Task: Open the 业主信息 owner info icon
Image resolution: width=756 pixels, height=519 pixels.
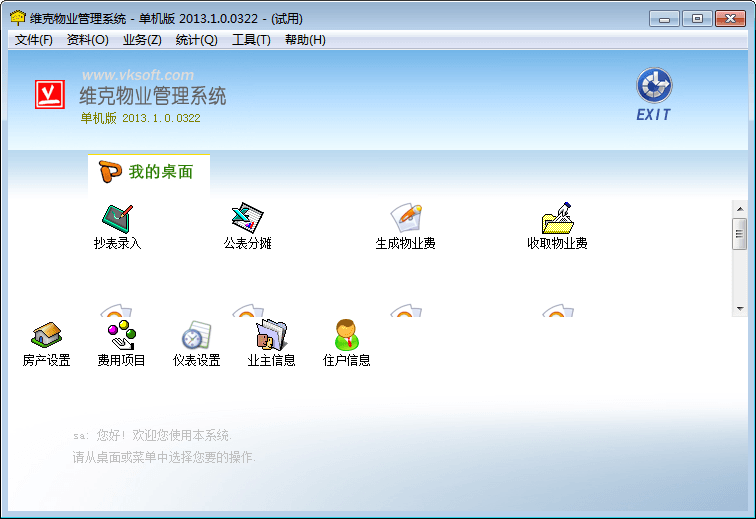Action: [x=271, y=336]
